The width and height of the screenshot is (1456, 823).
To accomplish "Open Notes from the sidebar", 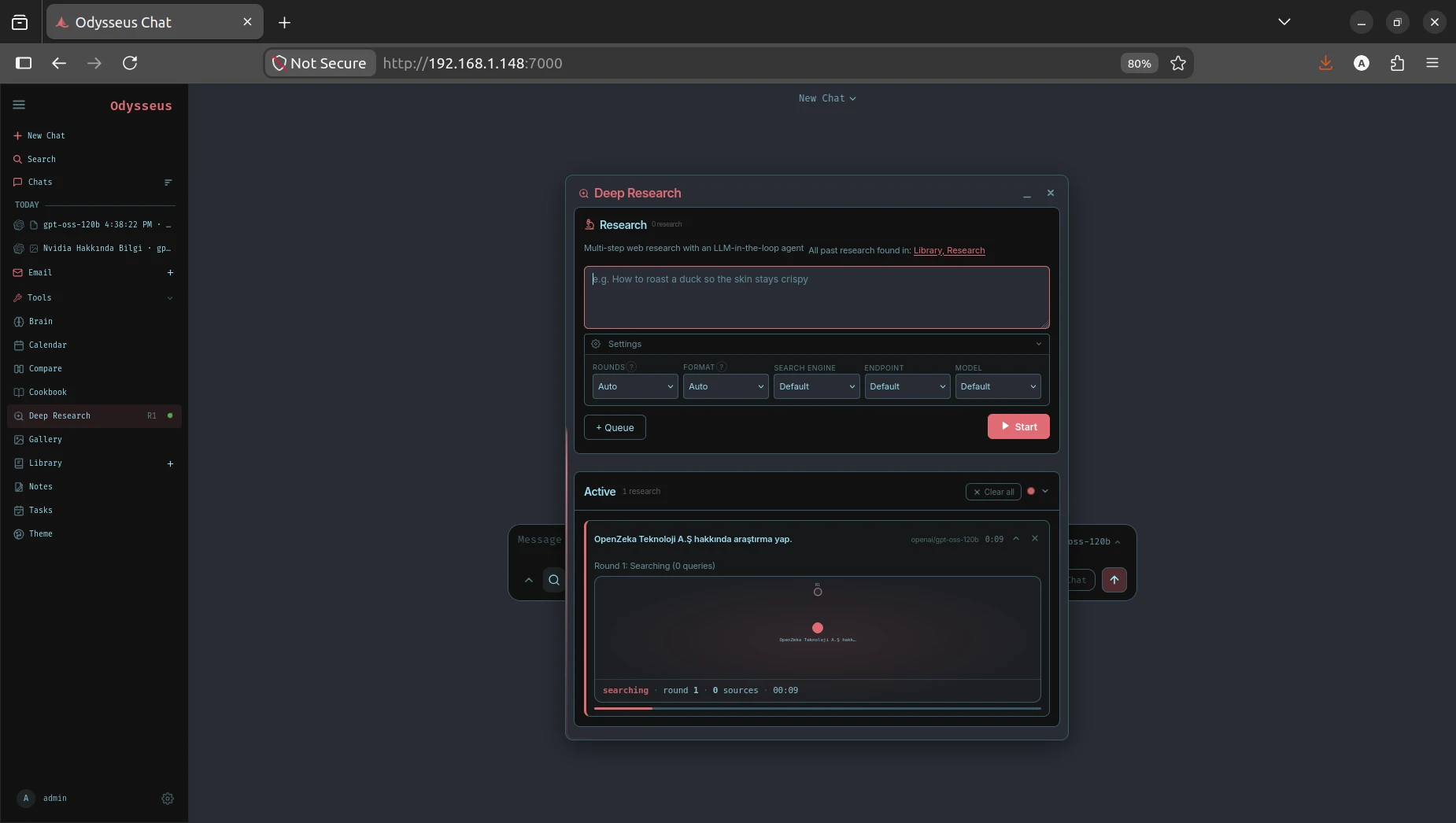I will 94,486.
